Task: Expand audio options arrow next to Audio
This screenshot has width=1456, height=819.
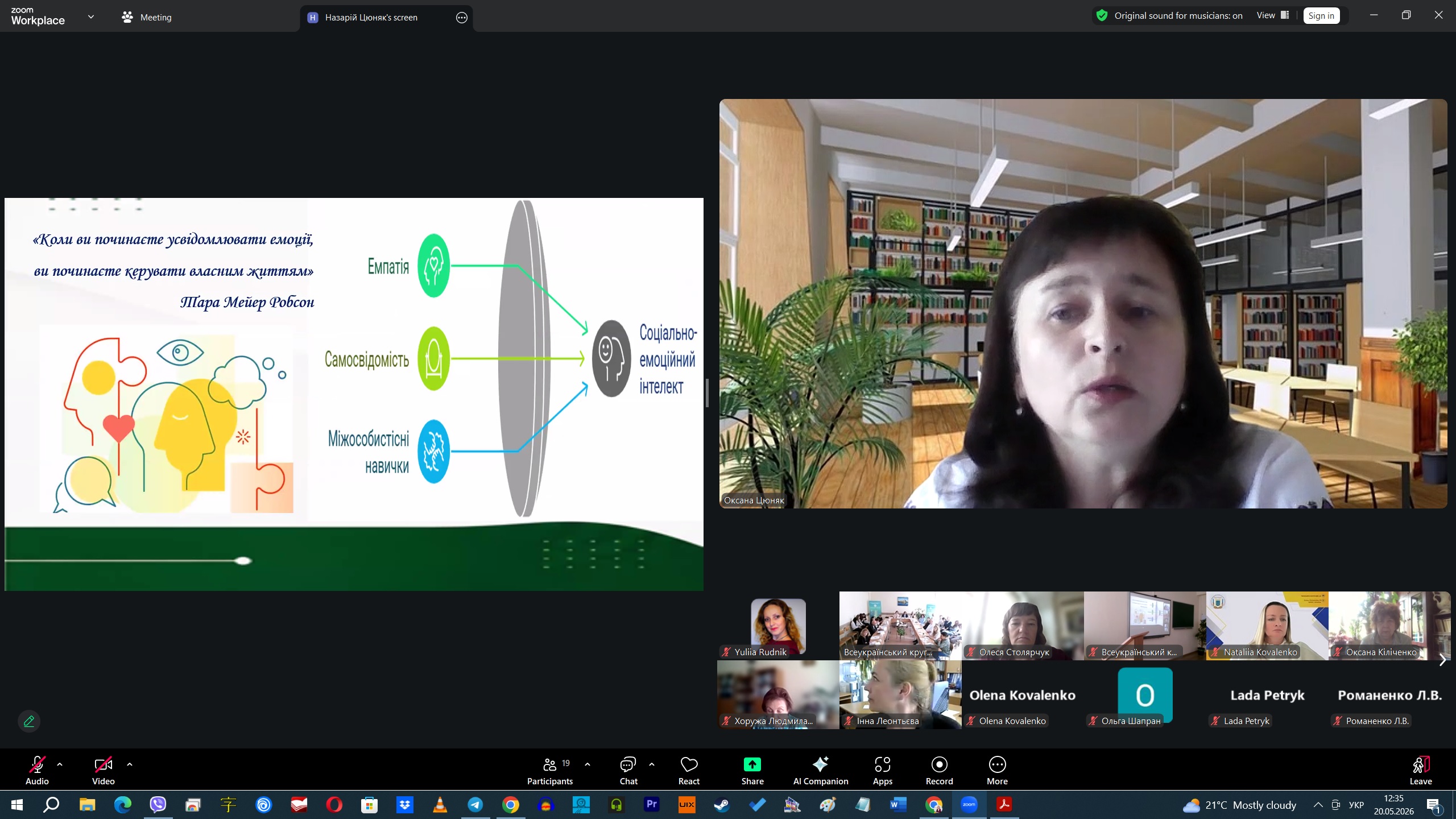Action: tap(60, 764)
